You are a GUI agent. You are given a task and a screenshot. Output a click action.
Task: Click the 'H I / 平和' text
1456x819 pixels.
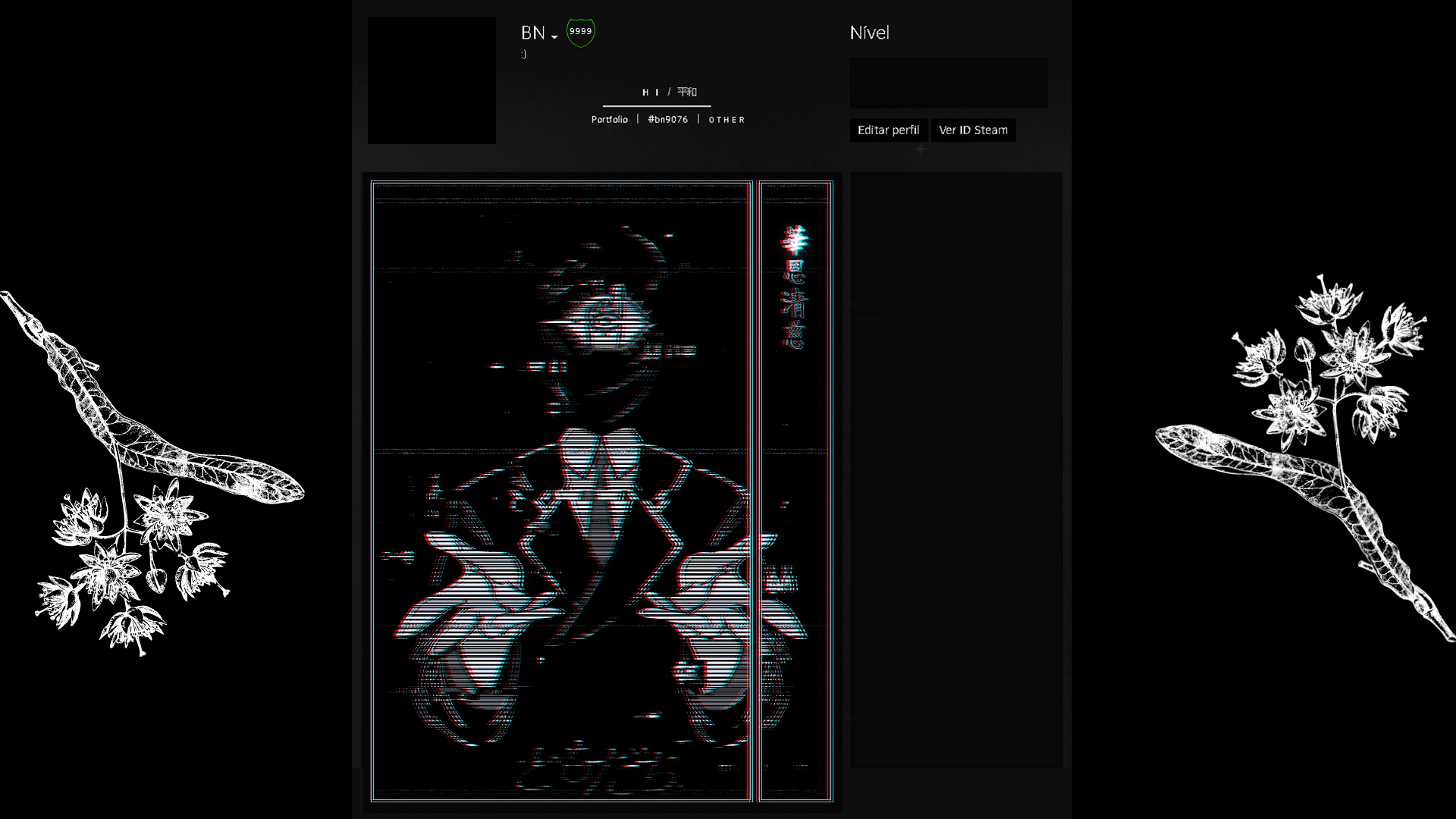pyautogui.click(x=670, y=93)
